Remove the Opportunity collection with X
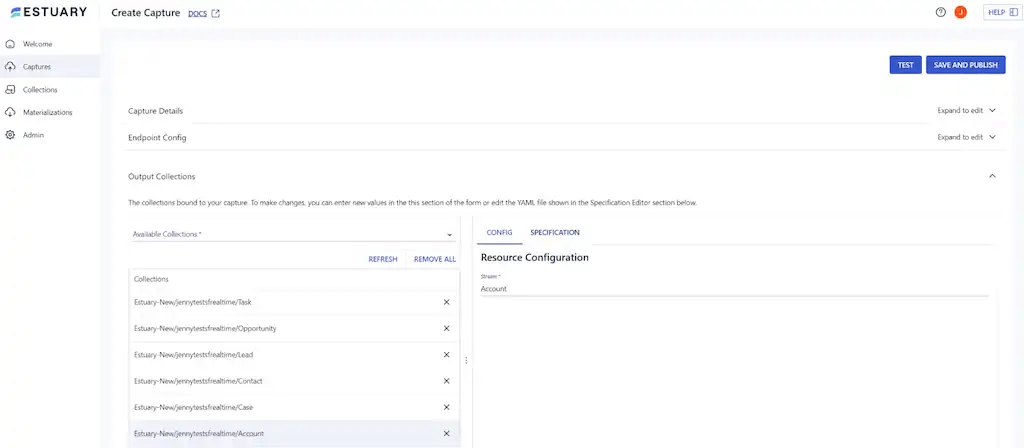Screen dimensions: 1024x448 tap(447, 328)
